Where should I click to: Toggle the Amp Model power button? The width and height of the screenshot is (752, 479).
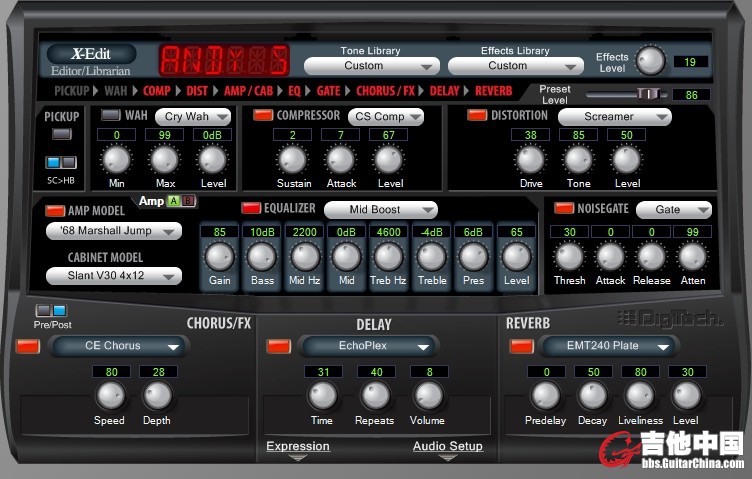coord(55,210)
